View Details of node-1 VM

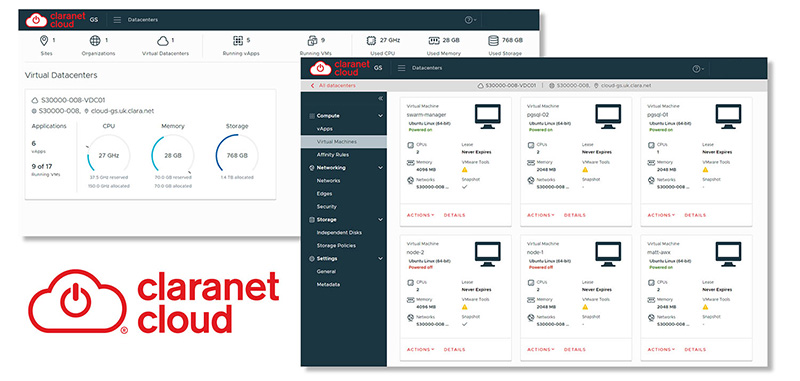point(575,350)
